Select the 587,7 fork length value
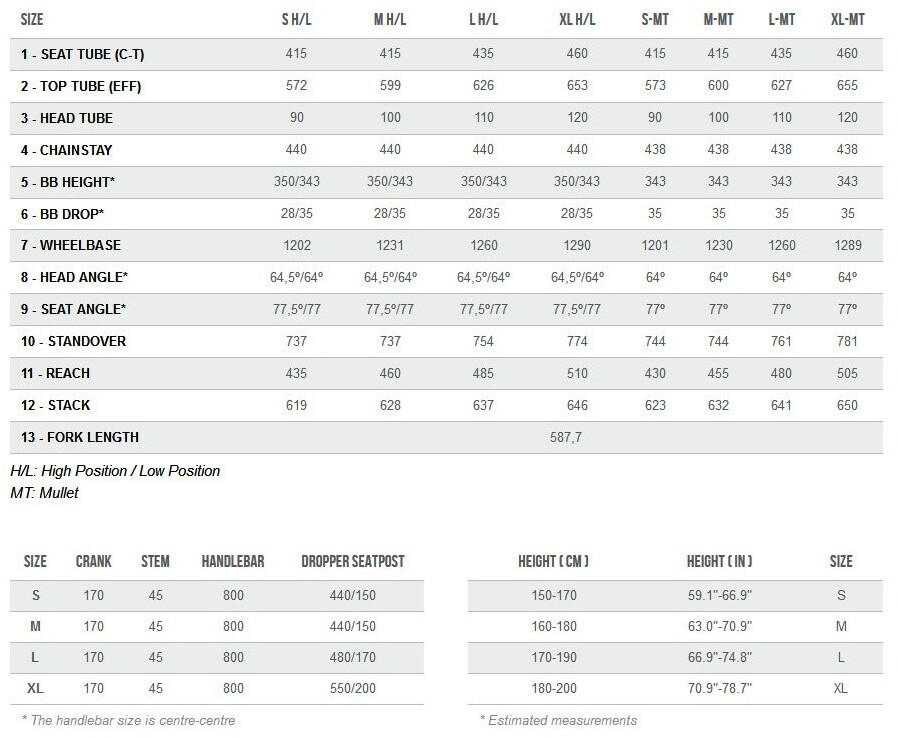The height and width of the screenshot is (738, 897). [566, 437]
